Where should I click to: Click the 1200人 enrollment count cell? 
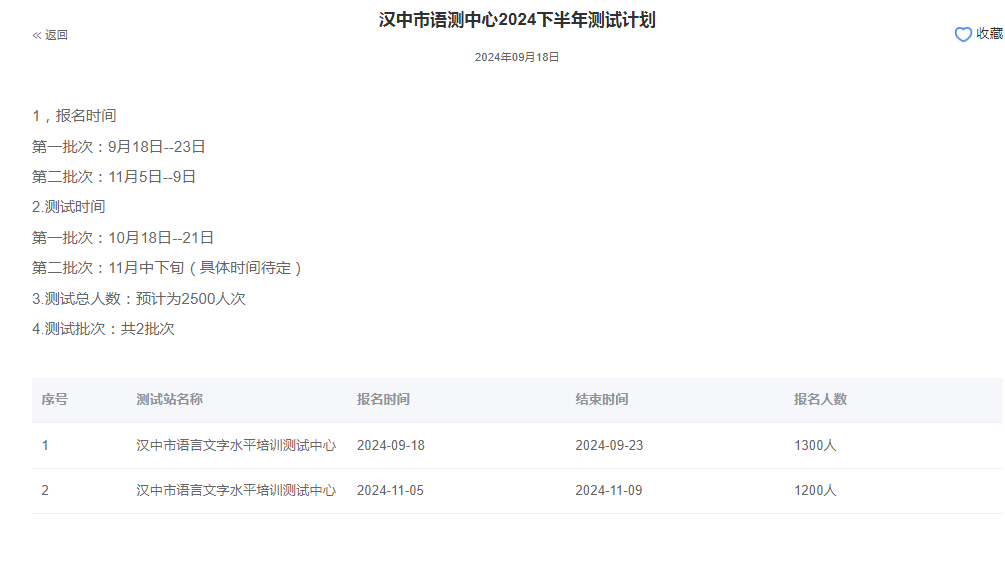point(815,490)
